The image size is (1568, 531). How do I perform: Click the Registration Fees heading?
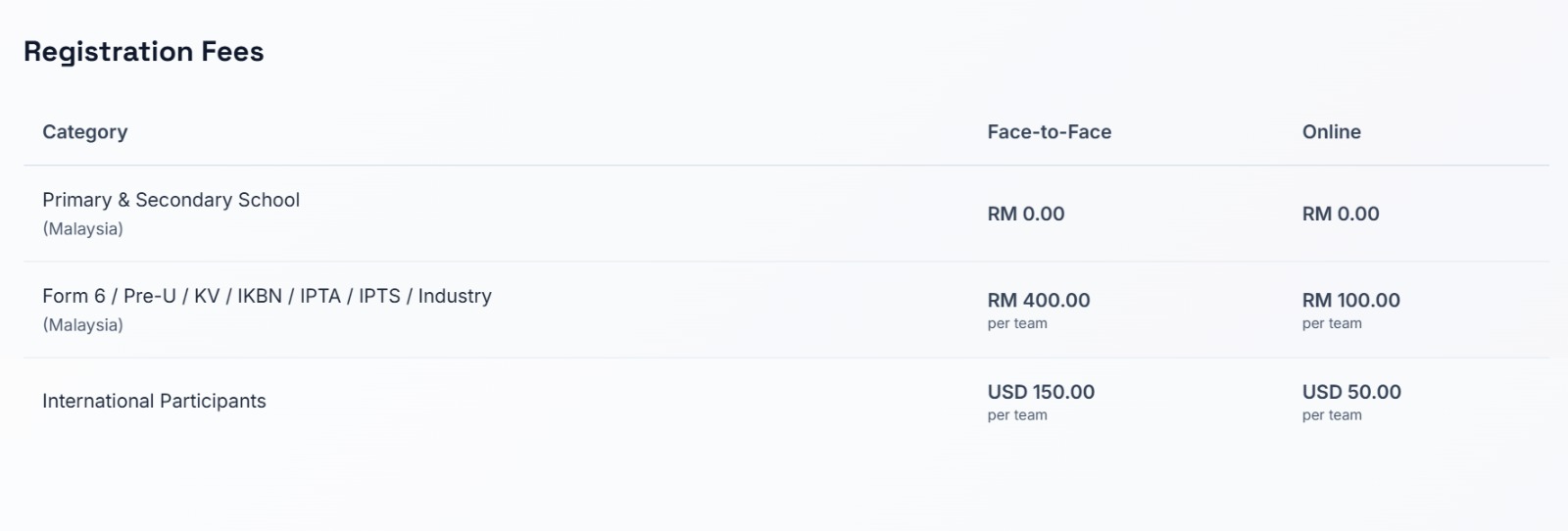pyautogui.click(x=143, y=51)
